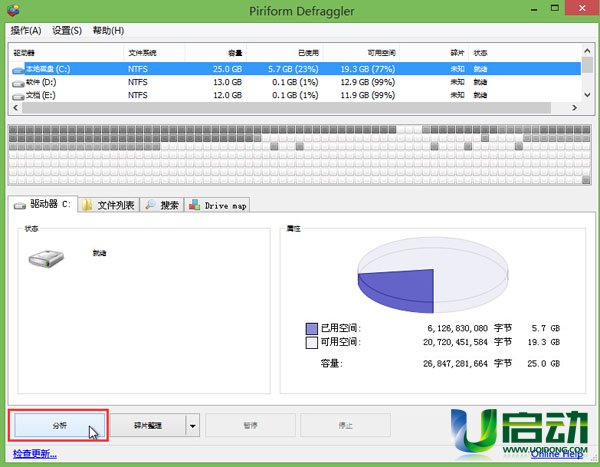
Task: Select the 本地磁盘 (C:) row
Action: 295,69
